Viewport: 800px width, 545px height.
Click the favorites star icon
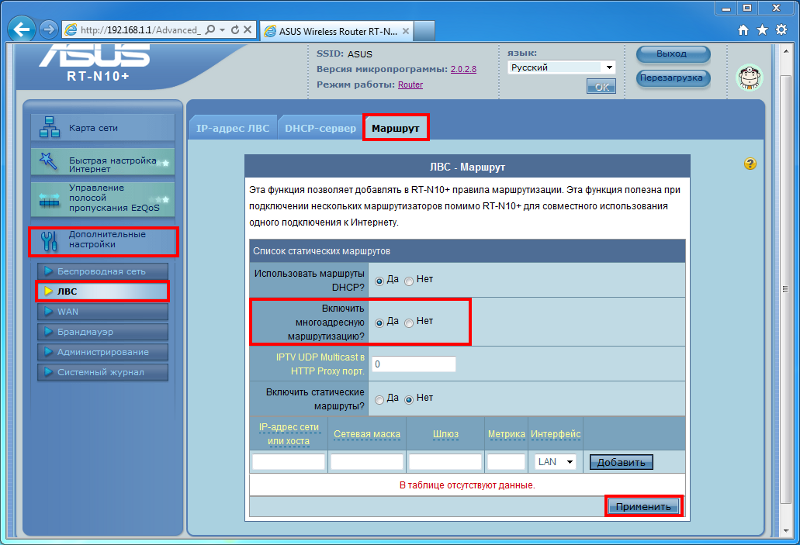[763, 30]
